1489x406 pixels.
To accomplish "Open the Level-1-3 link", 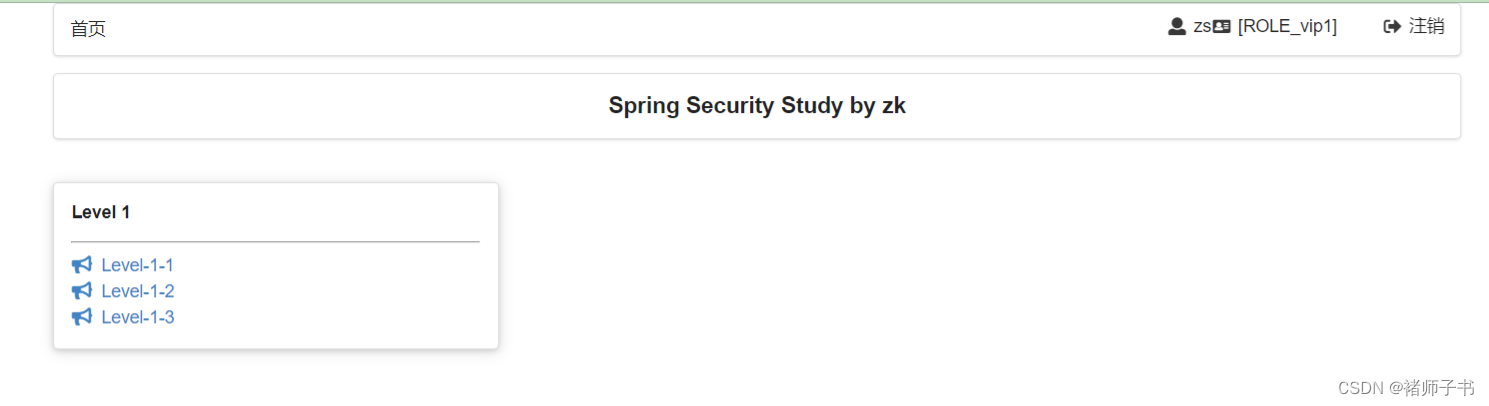I will 138,317.
